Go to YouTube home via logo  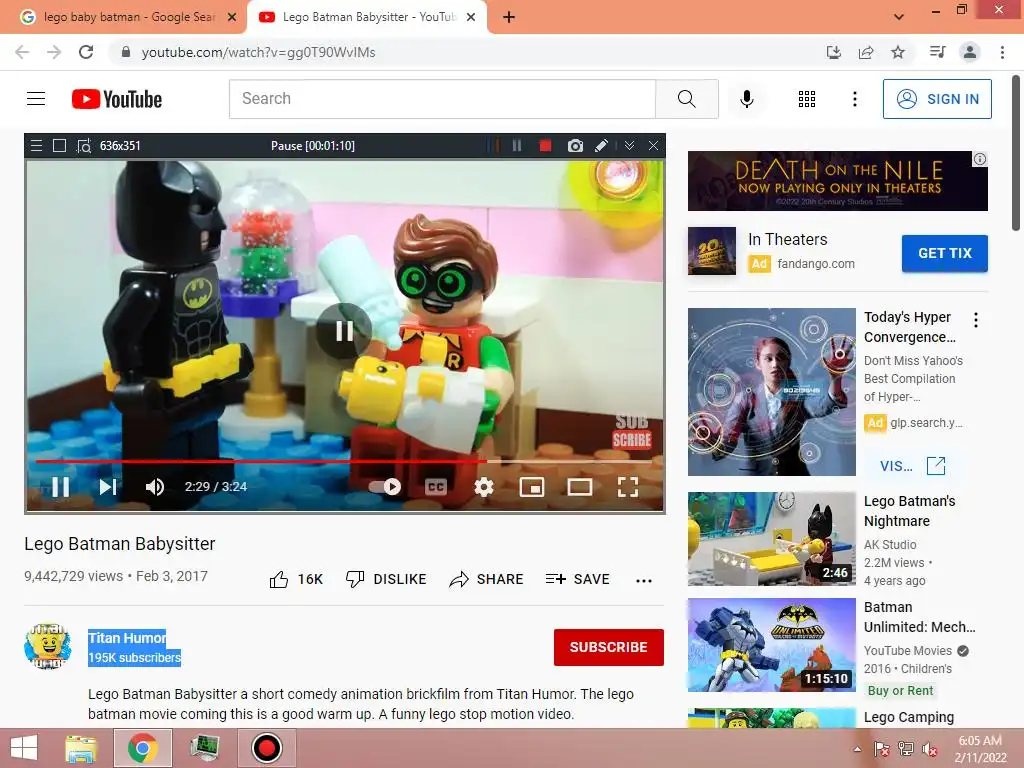[x=117, y=99]
